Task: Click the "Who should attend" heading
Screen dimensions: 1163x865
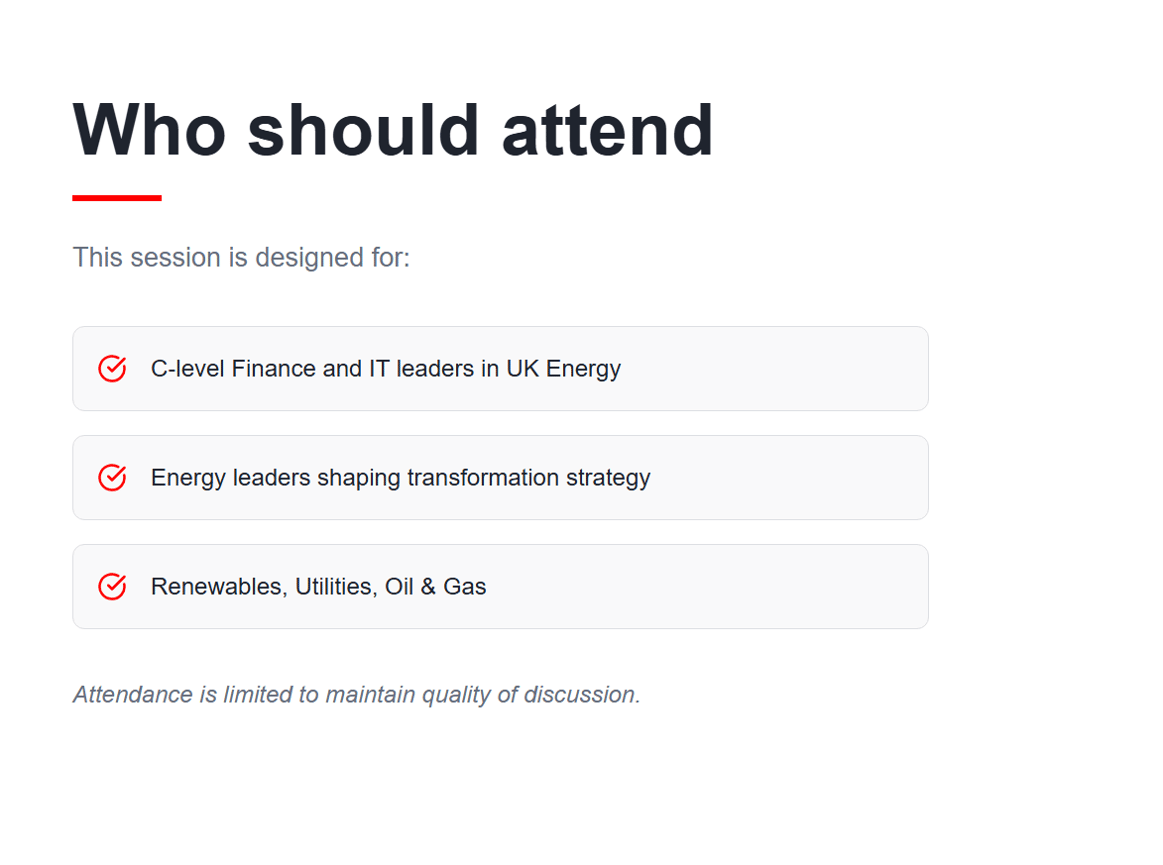Action: [393, 130]
